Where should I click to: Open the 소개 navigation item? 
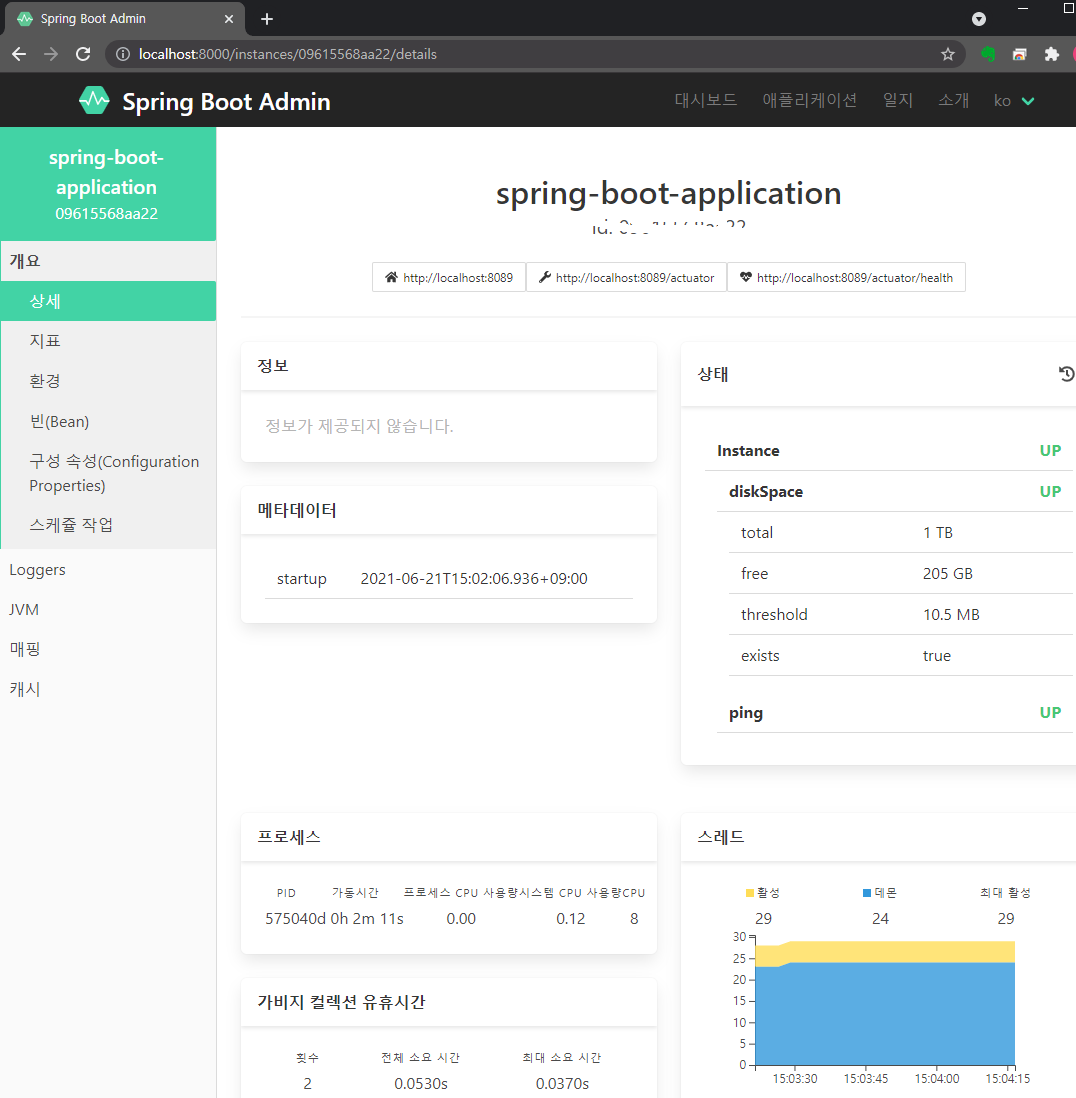point(953,100)
